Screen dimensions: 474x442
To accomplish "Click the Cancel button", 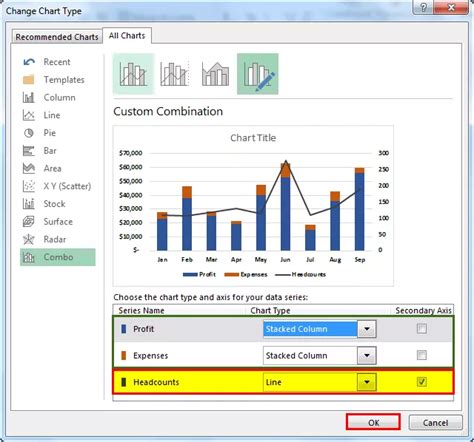I will (435, 422).
